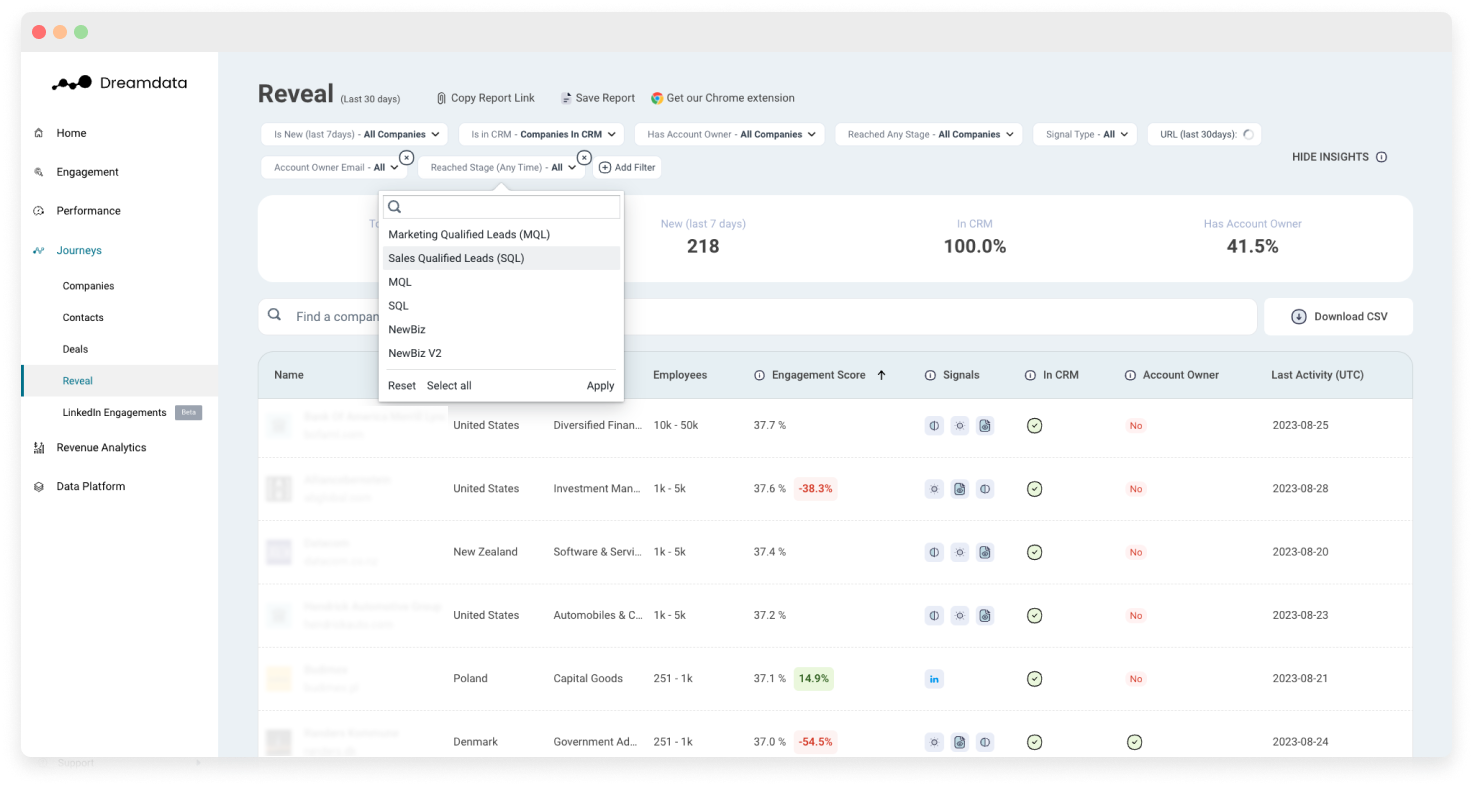Click the 2023-08-28 last activity date

(x=1300, y=489)
